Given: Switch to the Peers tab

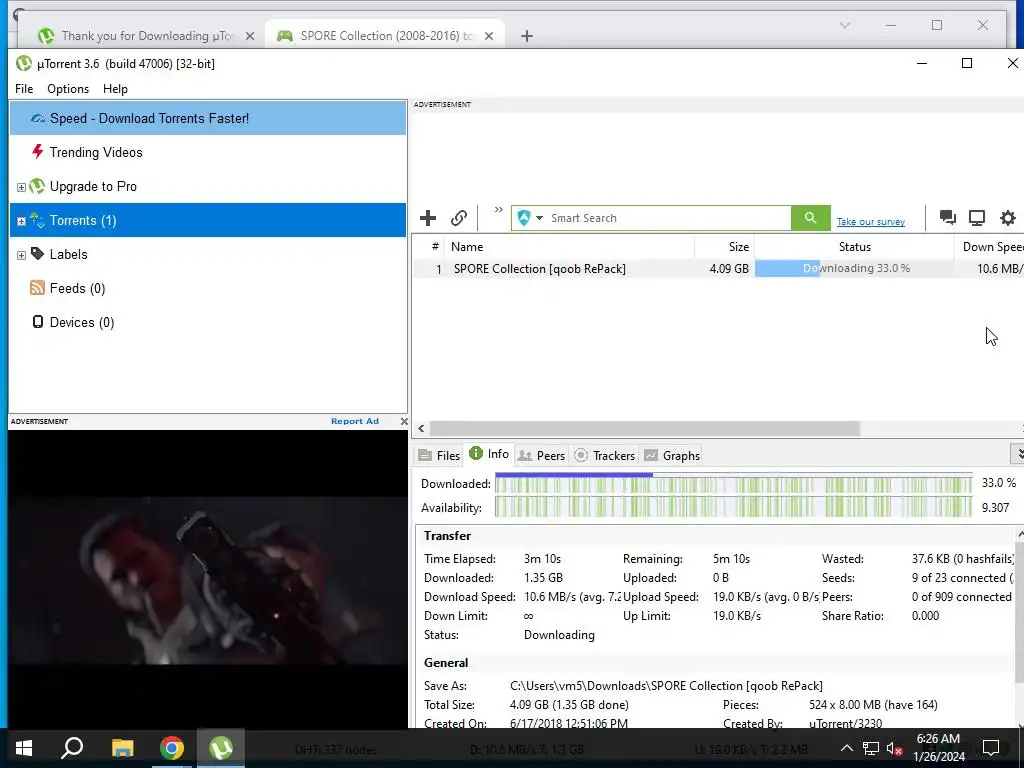Looking at the screenshot, I should pyautogui.click(x=541, y=456).
